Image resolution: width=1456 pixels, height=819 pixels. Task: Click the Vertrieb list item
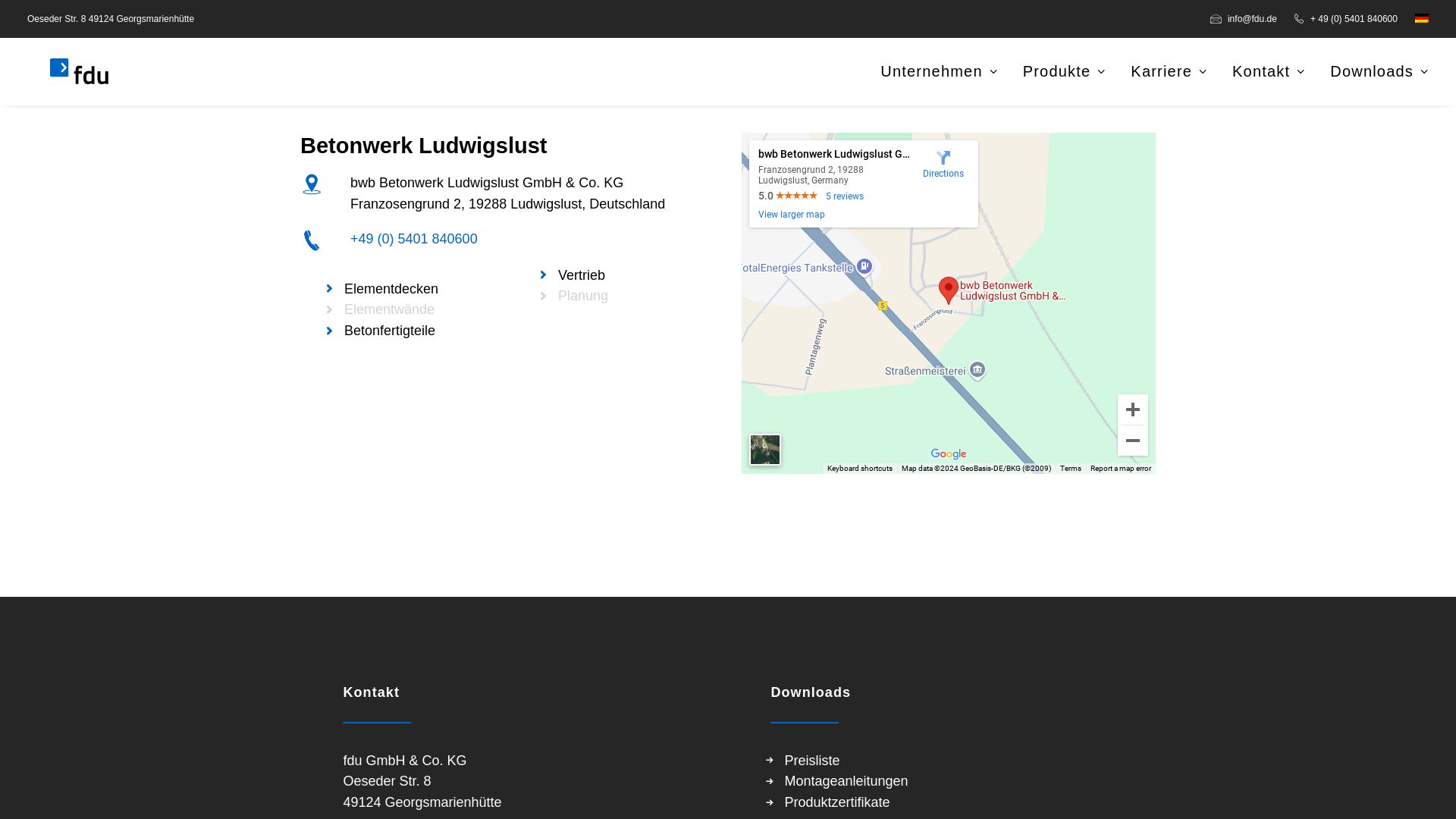[581, 275]
